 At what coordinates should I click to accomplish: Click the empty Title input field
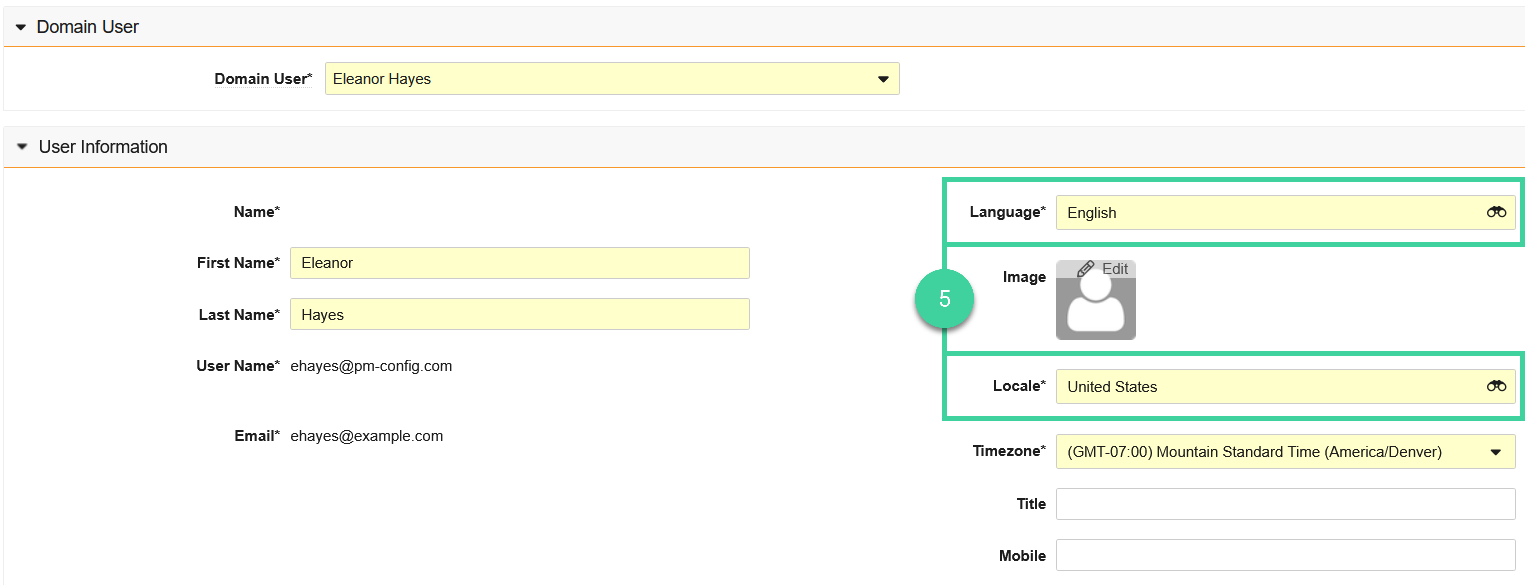(x=1285, y=503)
